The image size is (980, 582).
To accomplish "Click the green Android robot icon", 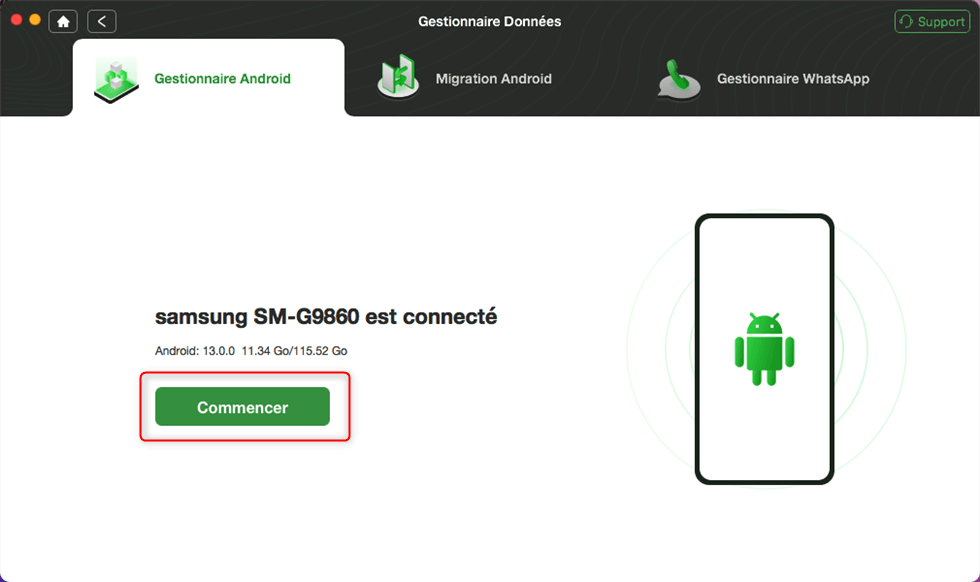I will (764, 349).
